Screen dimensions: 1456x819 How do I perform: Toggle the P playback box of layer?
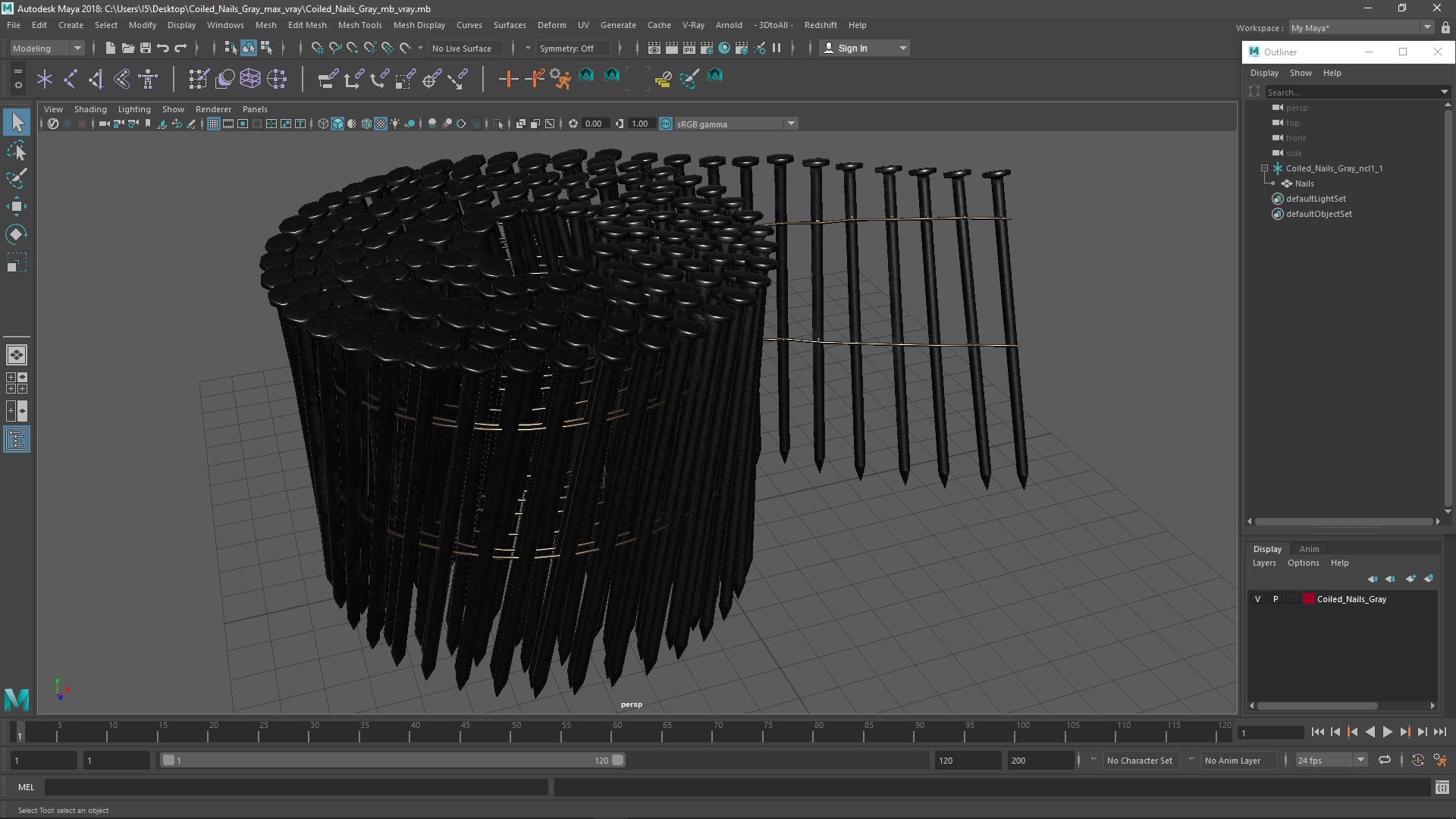pos(1276,599)
